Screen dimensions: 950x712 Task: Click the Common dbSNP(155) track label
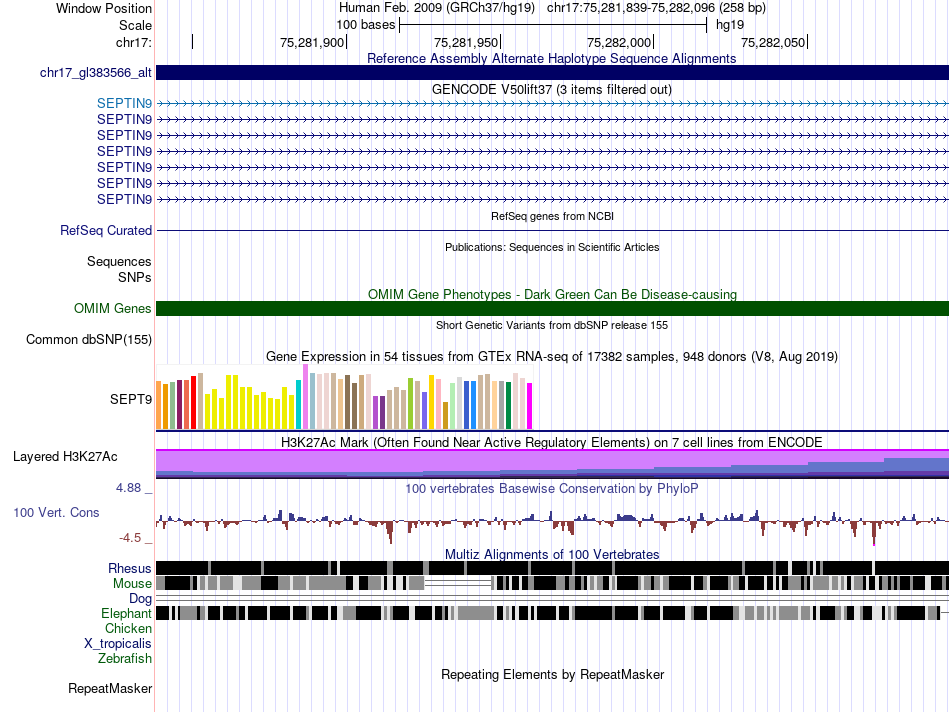point(89,339)
